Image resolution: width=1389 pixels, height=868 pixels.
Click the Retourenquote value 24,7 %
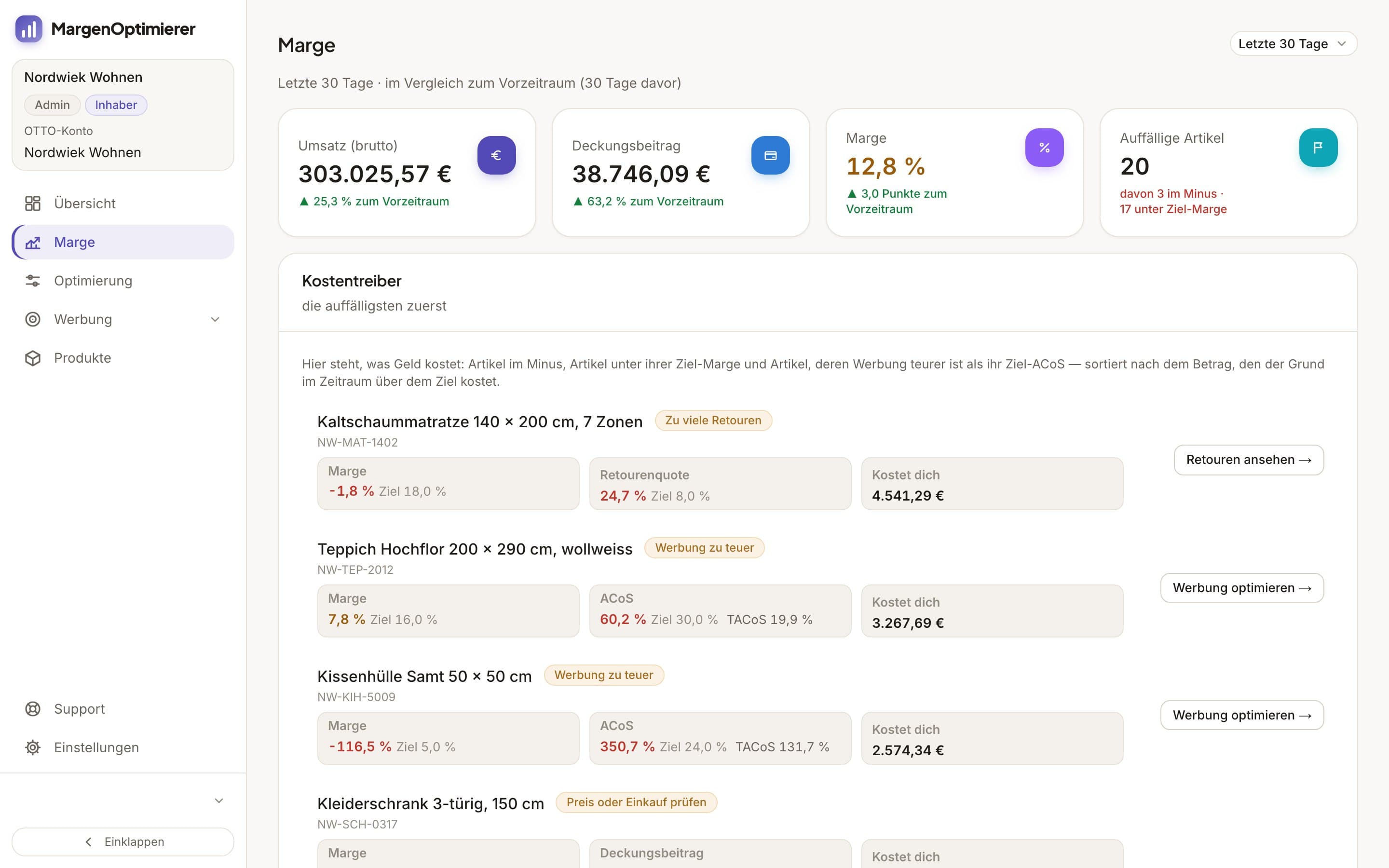[x=623, y=496]
